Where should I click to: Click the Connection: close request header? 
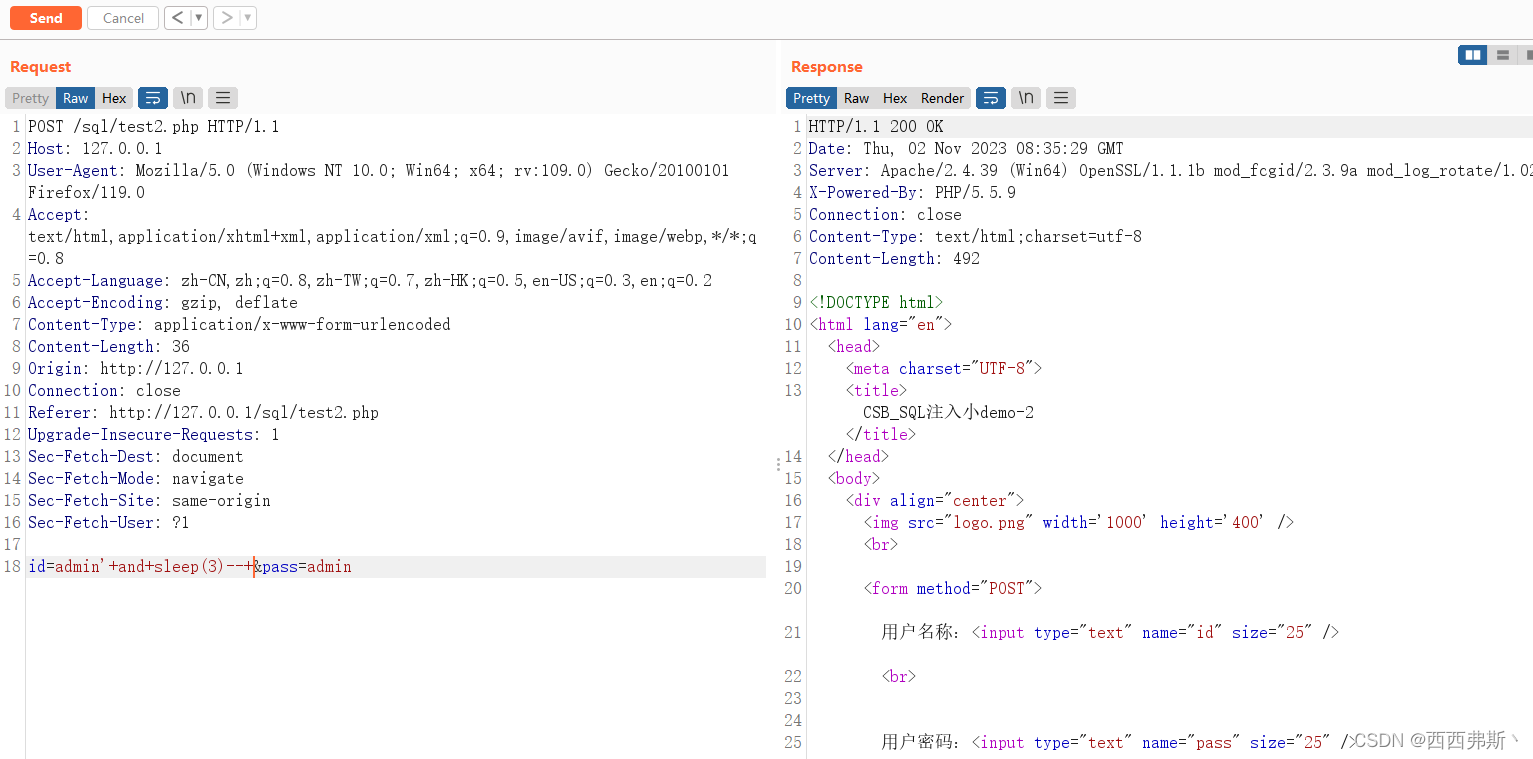(104, 391)
